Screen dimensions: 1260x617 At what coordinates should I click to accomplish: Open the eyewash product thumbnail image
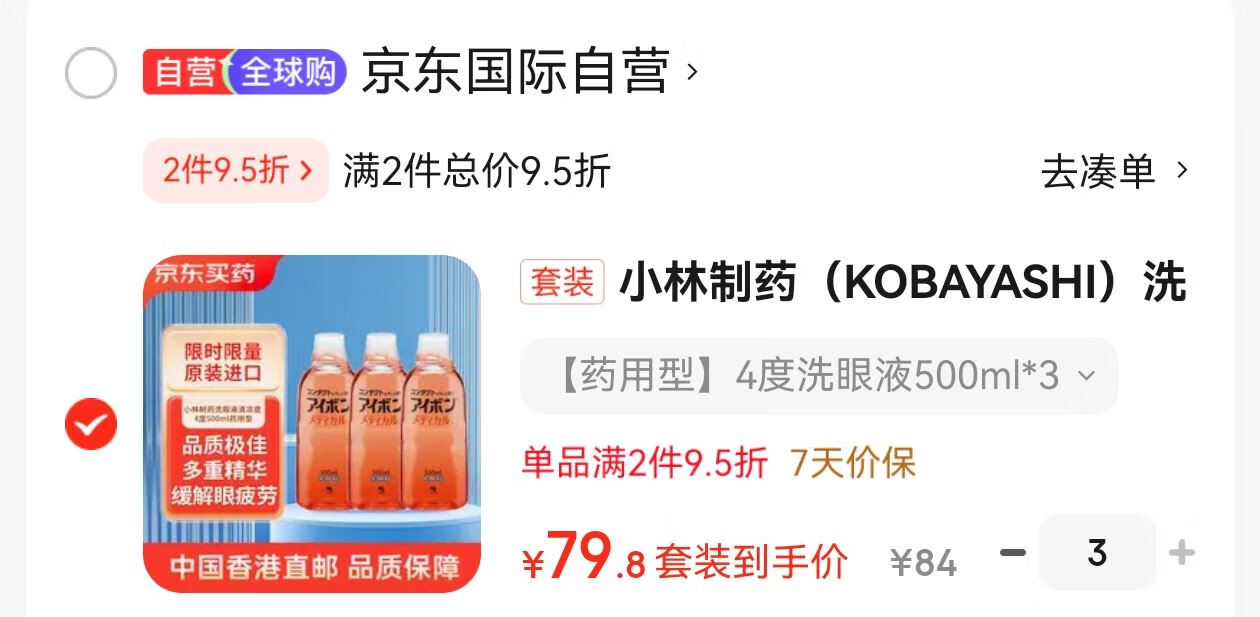(x=312, y=424)
